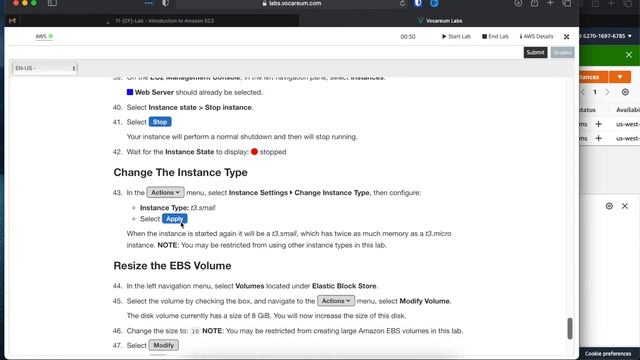
Task: Click the Safari share icon
Action: pyautogui.click(x=534, y=3)
